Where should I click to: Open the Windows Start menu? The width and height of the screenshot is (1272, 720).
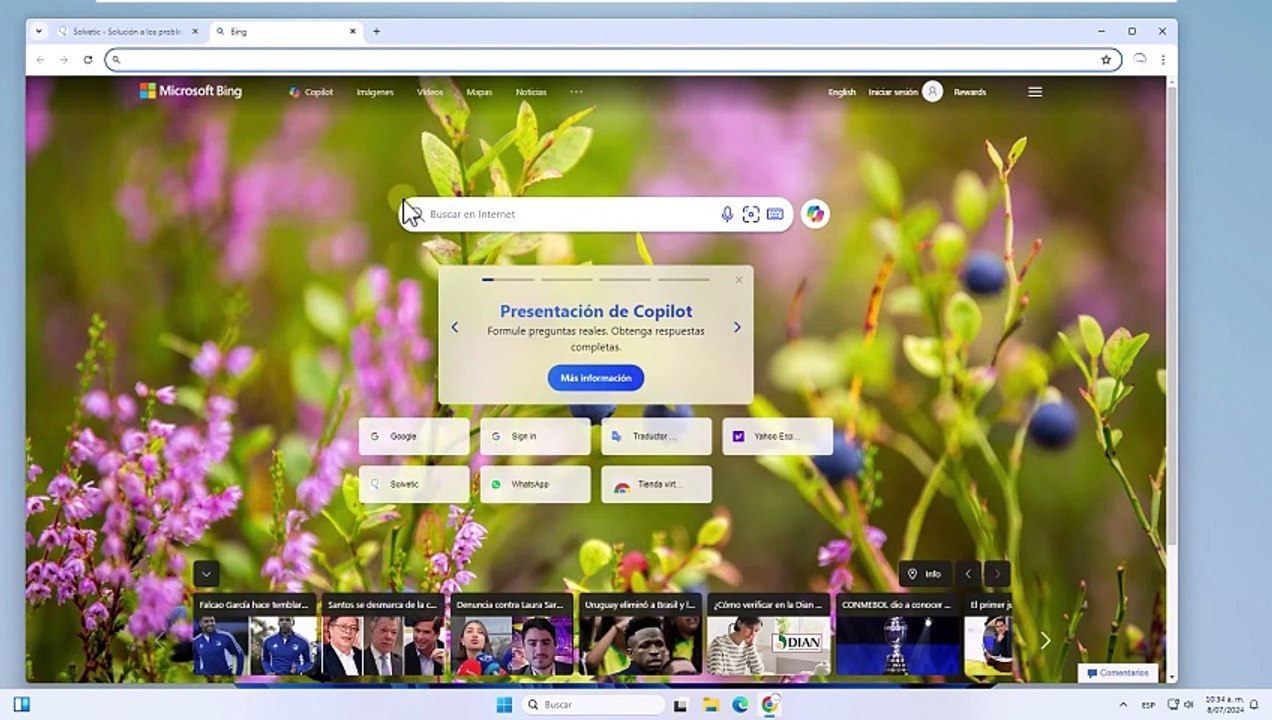(x=504, y=705)
